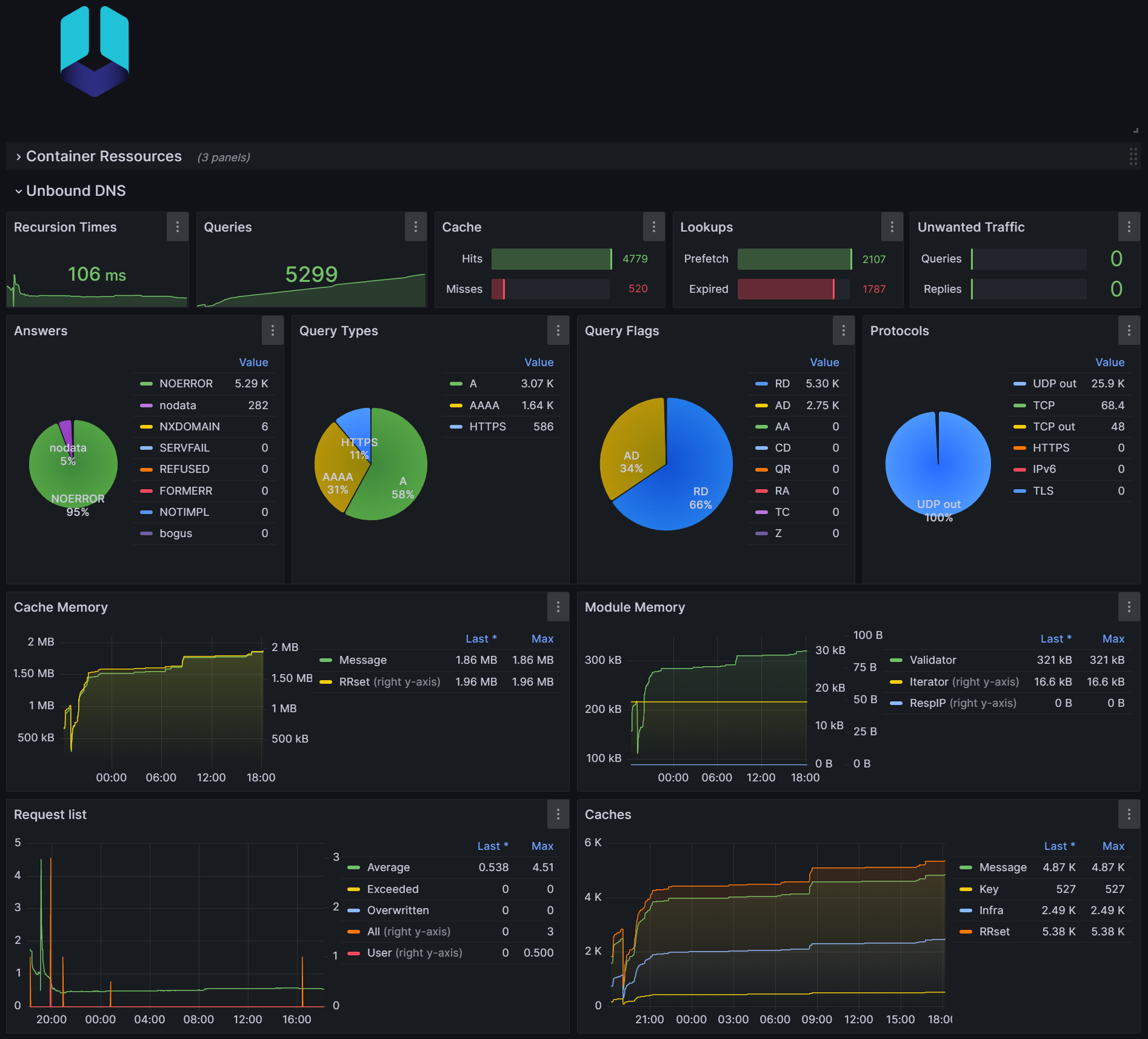Sort Request list legend by Last

coord(493,846)
